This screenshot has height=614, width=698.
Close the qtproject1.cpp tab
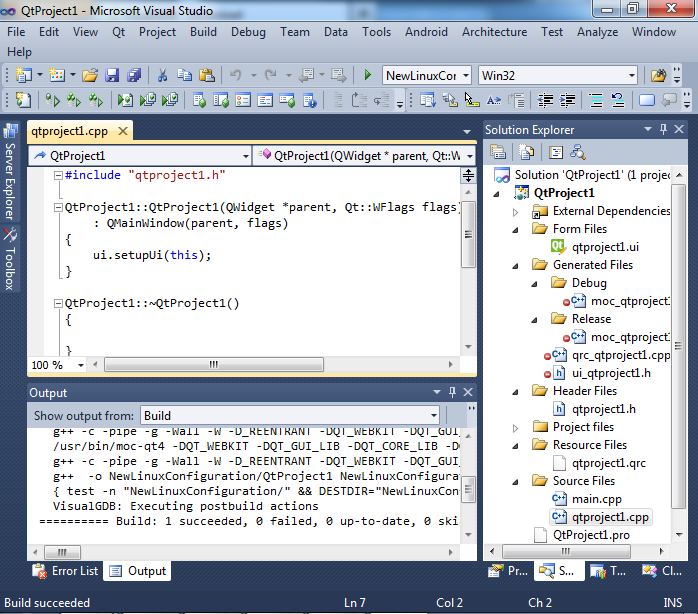[123, 131]
